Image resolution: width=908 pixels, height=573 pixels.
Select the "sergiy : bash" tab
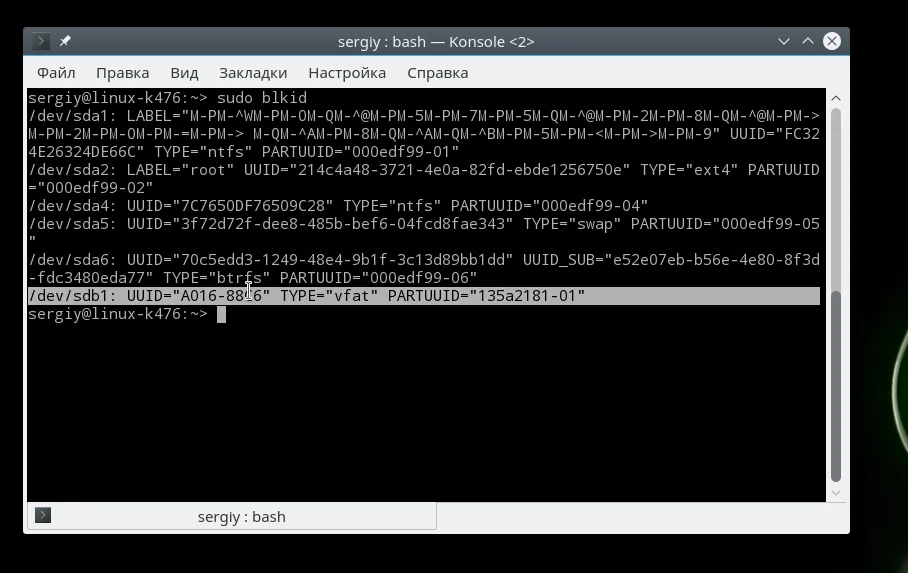(232, 516)
